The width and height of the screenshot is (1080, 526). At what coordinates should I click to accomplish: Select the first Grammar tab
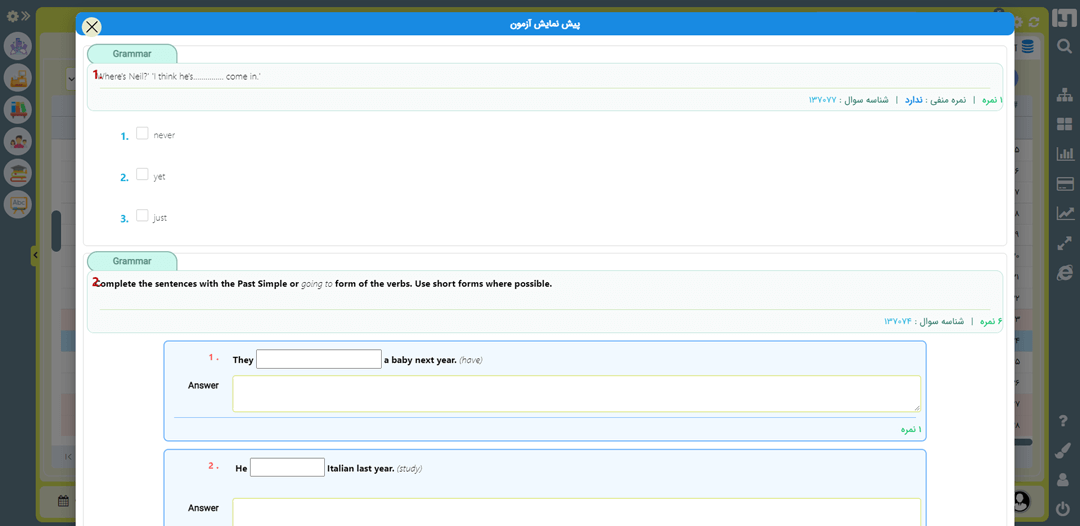point(132,54)
